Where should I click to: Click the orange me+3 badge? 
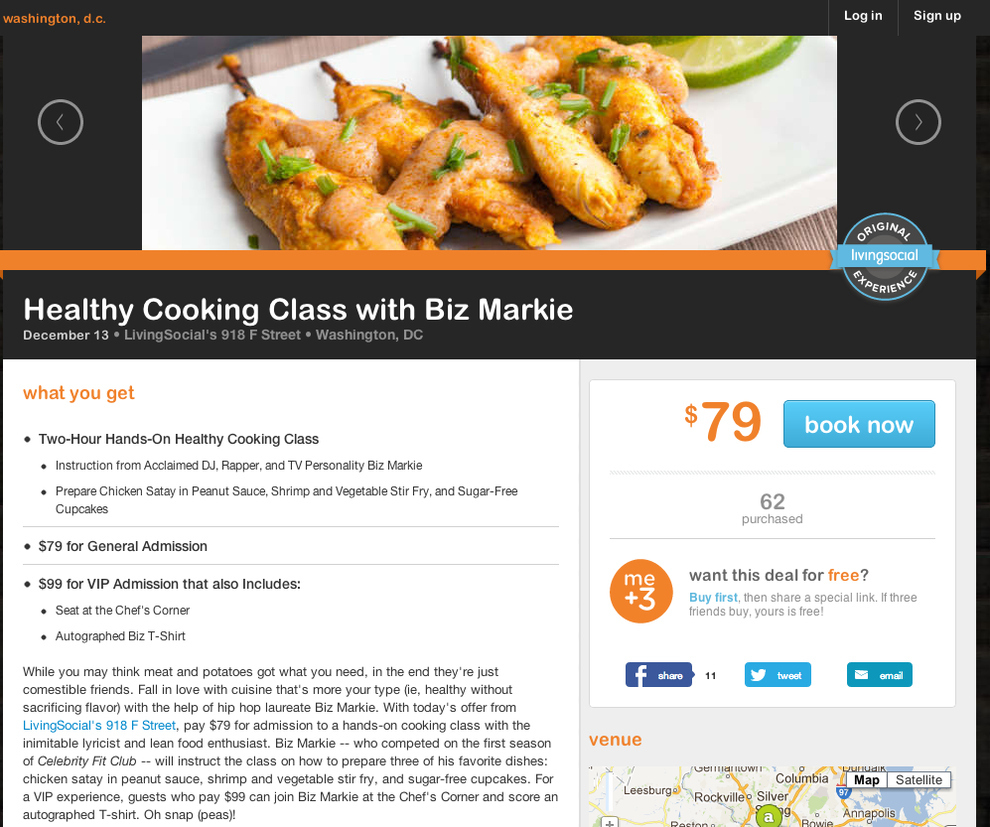(640, 591)
